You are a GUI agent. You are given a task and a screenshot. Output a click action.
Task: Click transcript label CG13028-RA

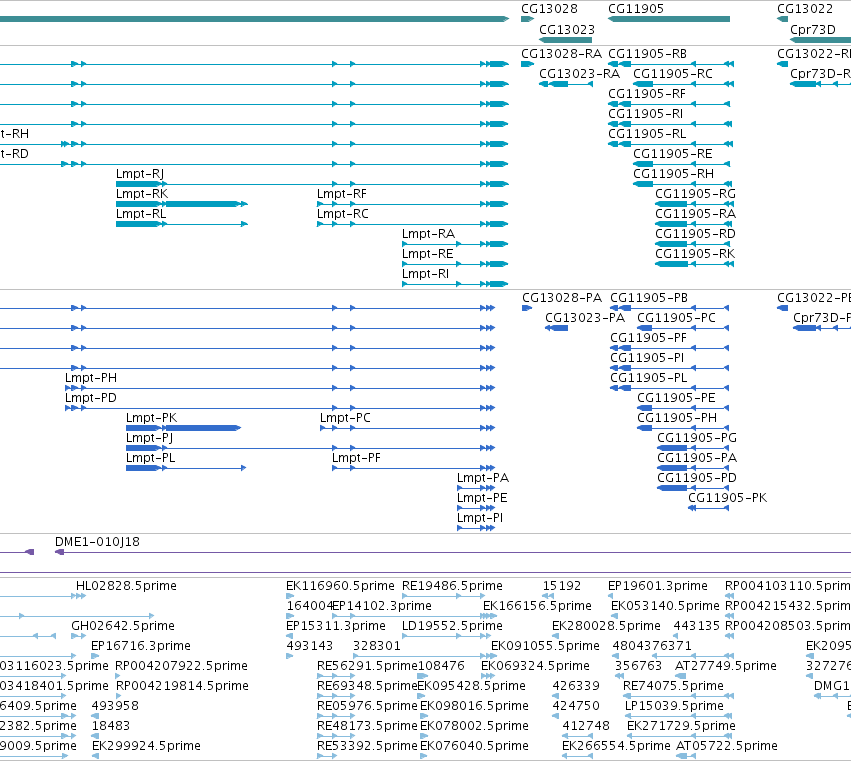pyautogui.click(x=561, y=54)
